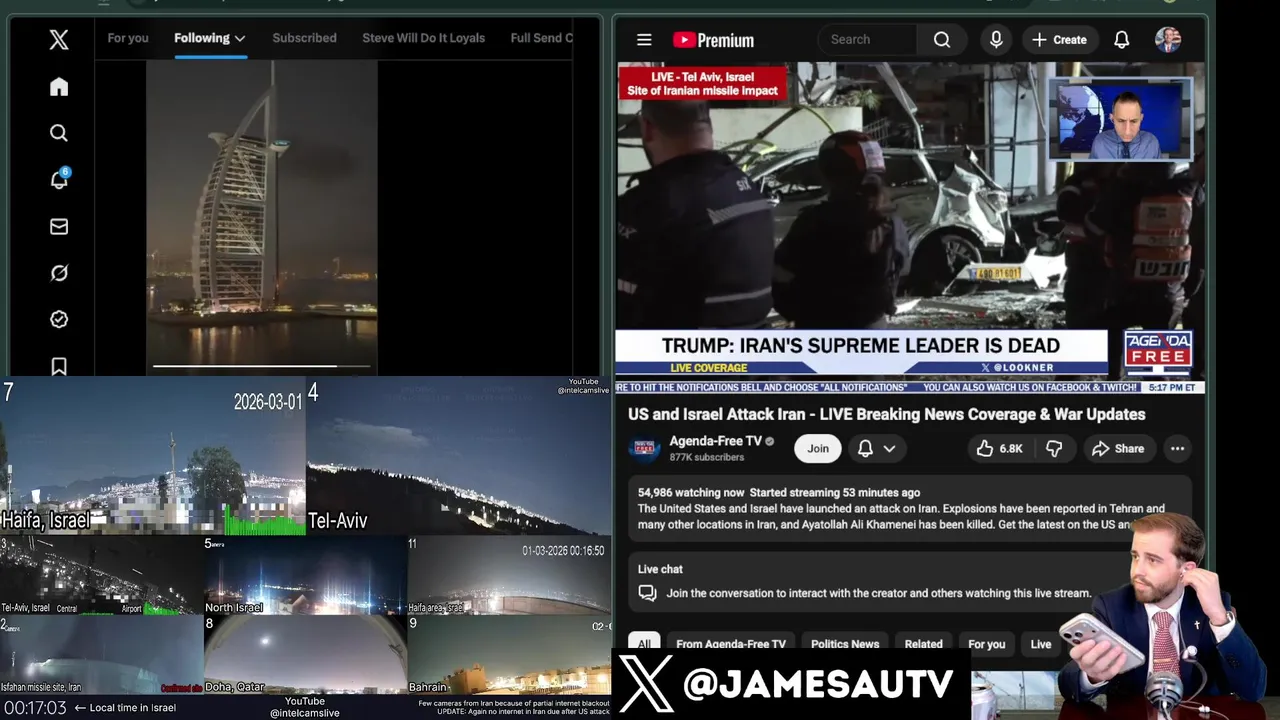The height and width of the screenshot is (720, 1280).
Task: Open Agenda-Free TV channel name link
Action: pyautogui.click(x=715, y=441)
